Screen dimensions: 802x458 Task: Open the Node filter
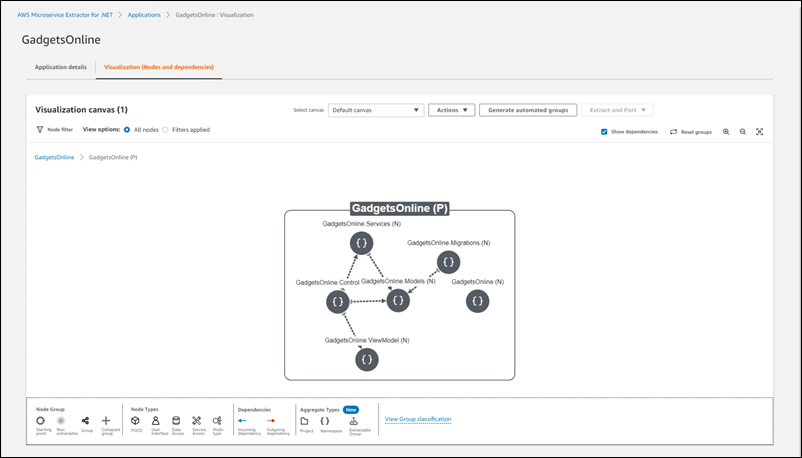tap(54, 129)
